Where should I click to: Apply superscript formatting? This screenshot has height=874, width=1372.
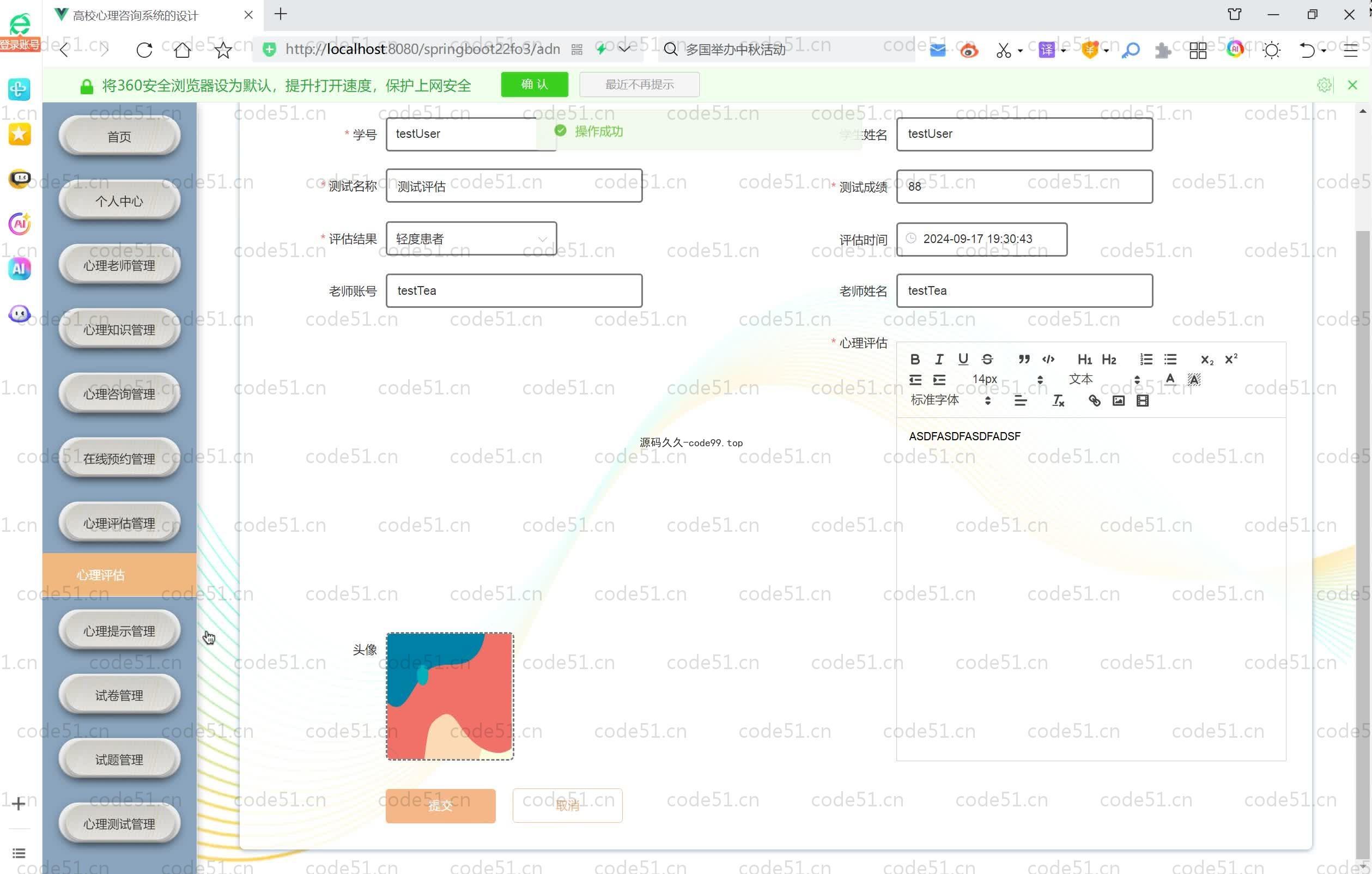click(1231, 359)
